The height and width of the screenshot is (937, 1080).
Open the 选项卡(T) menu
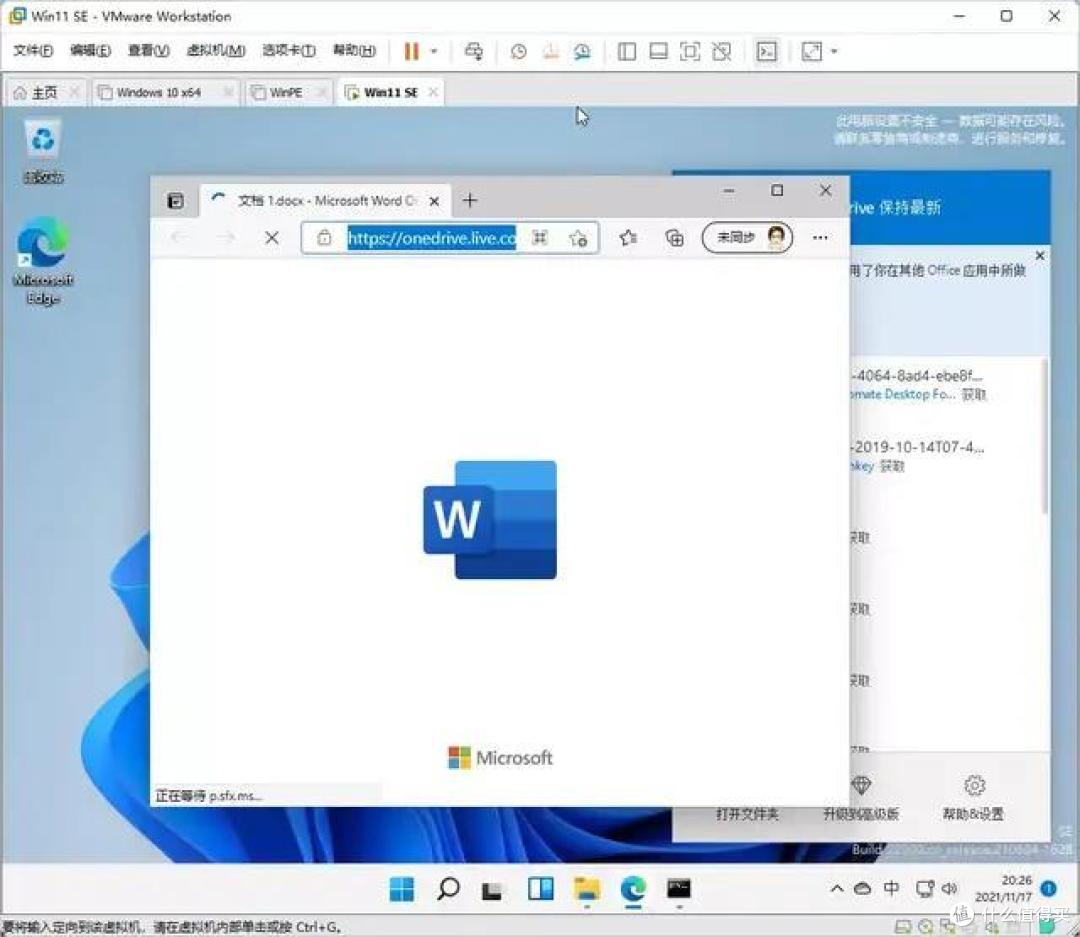pyautogui.click(x=289, y=50)
